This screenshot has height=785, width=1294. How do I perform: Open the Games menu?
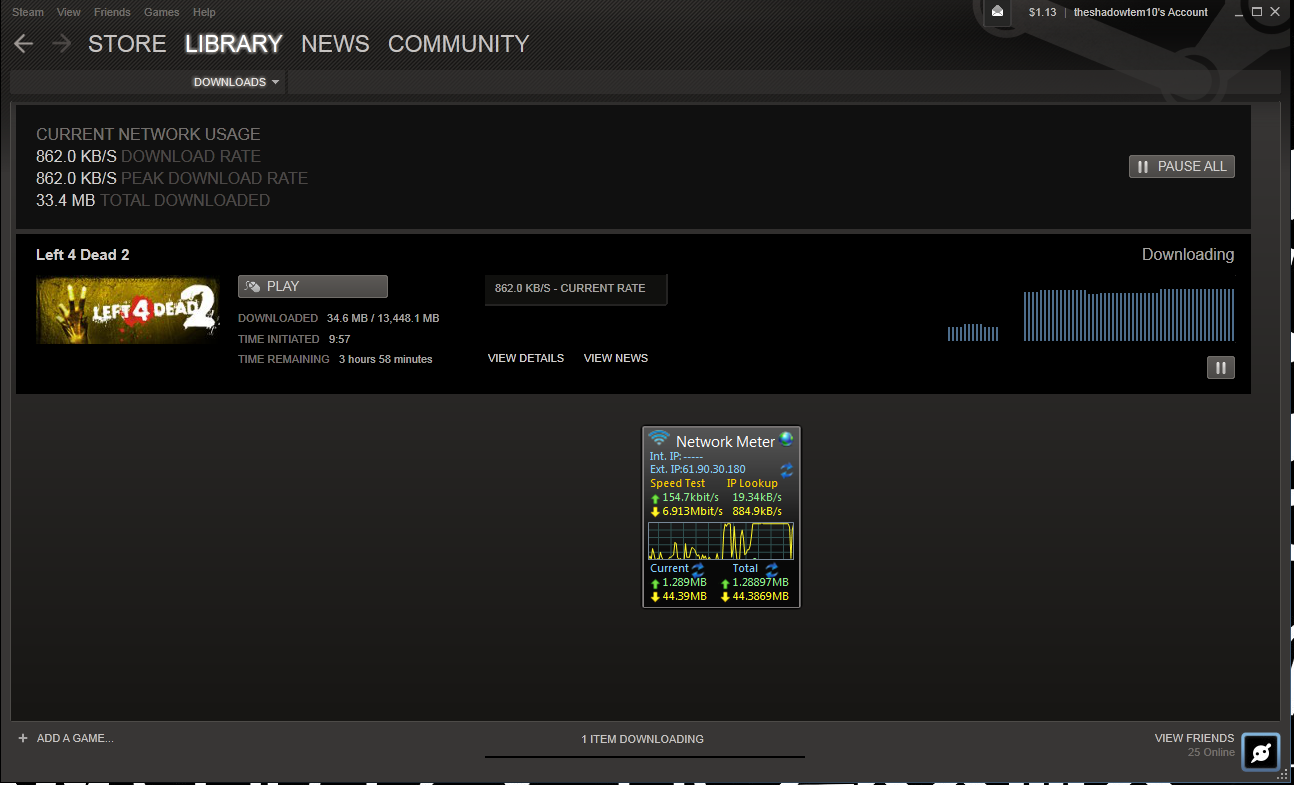click(x=162, y=12)
